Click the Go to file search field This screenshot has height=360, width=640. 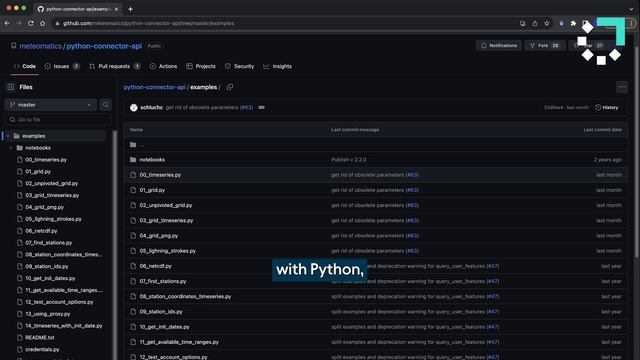[x=58, y=120]
